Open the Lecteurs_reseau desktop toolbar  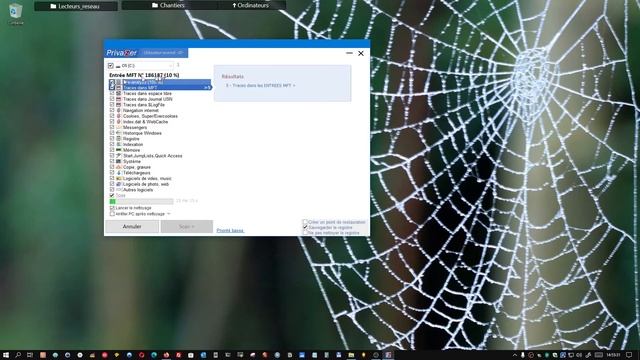76,6
